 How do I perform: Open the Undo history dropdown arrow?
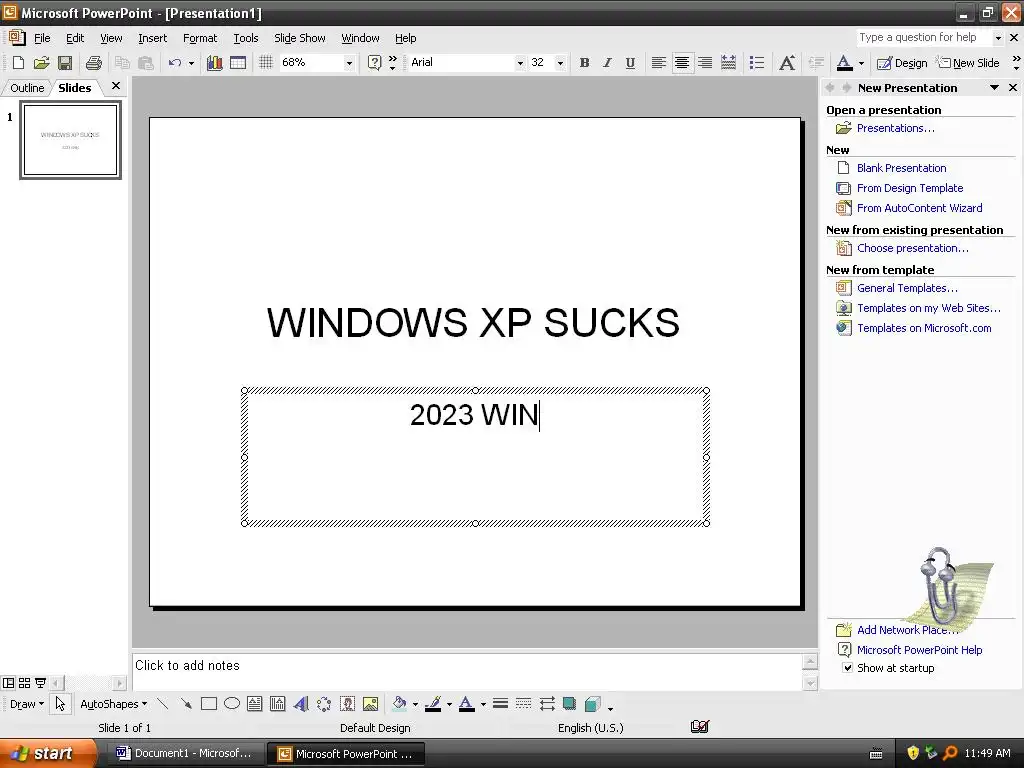click(x=191, y=63)
